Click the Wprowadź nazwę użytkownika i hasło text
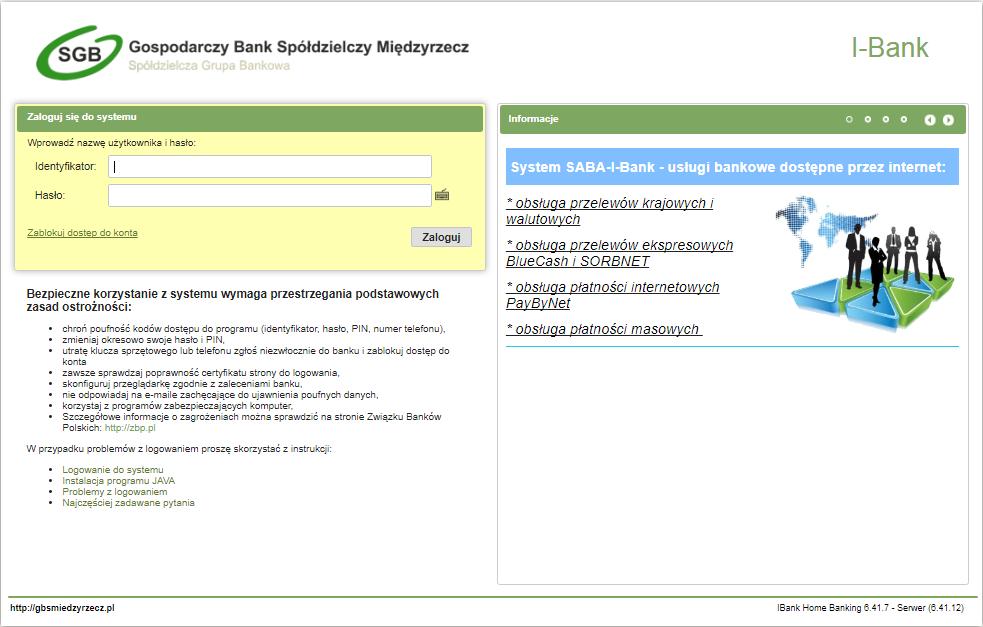 coord(112,143)
